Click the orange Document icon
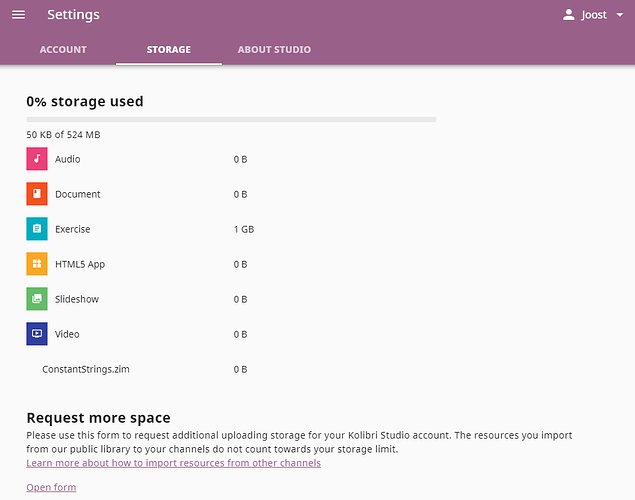The image size is (635, 500). tap(37, 194)
